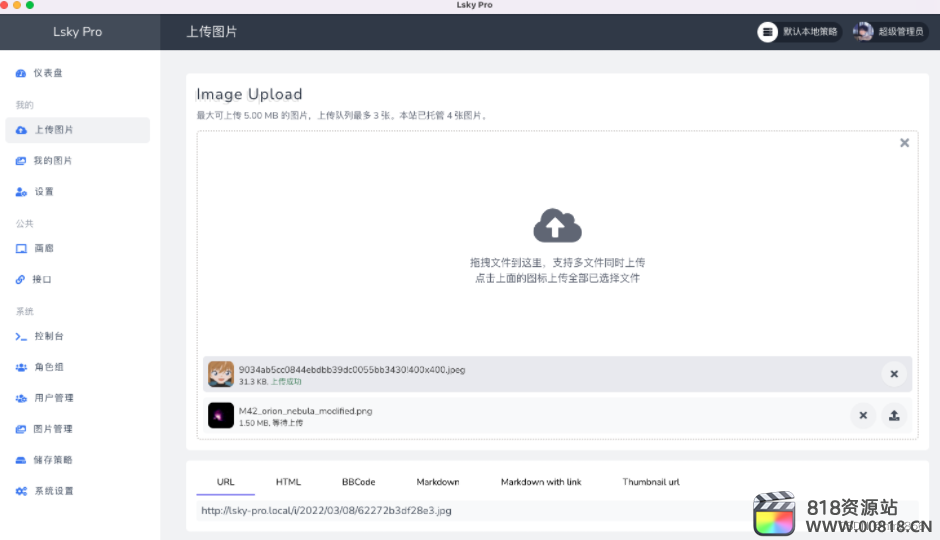
Task: Open the 超级管理员 user menu
Action: tap(890, 32)
